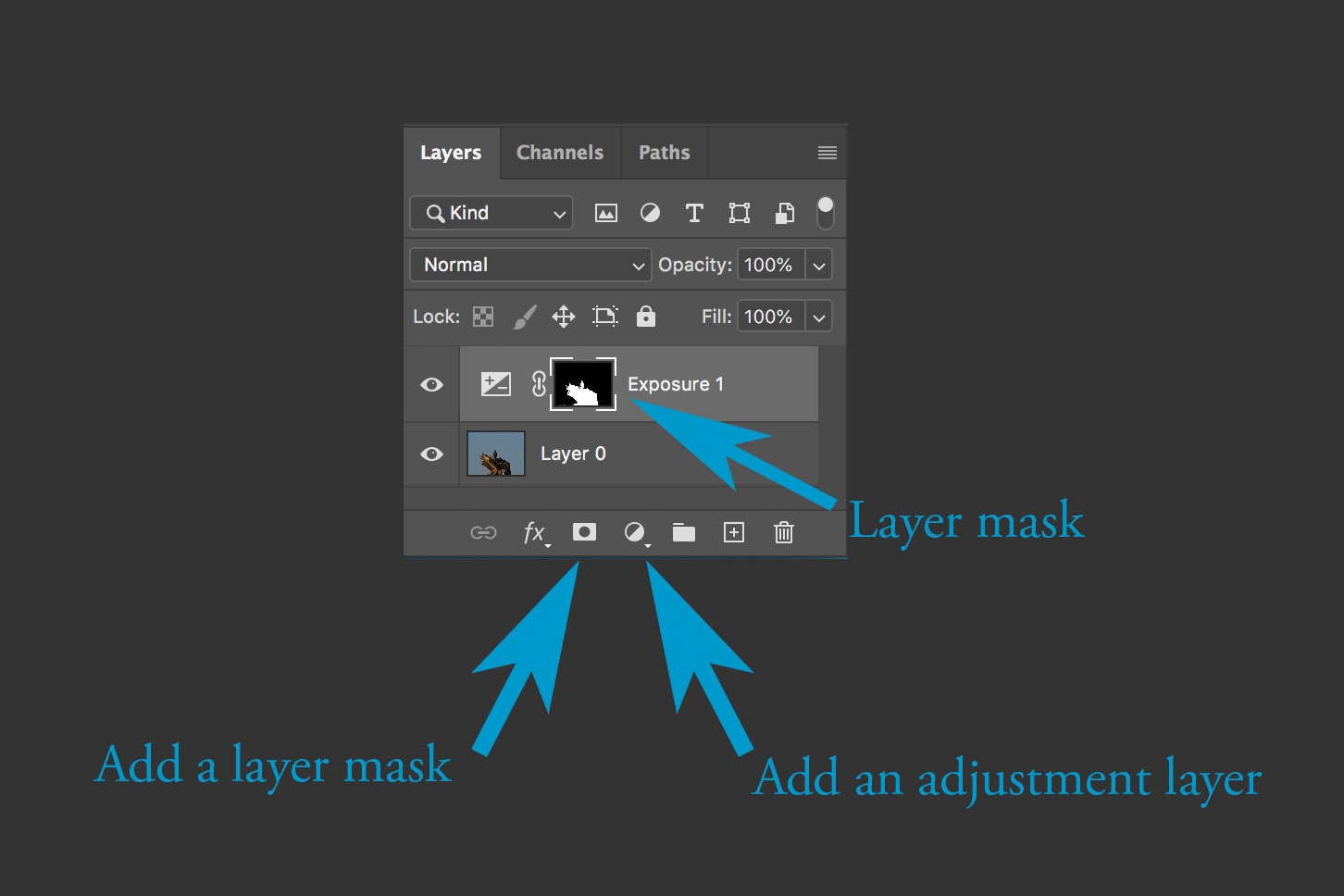
Task: Enable Lock transparent pixels
Action: (482, 316)
